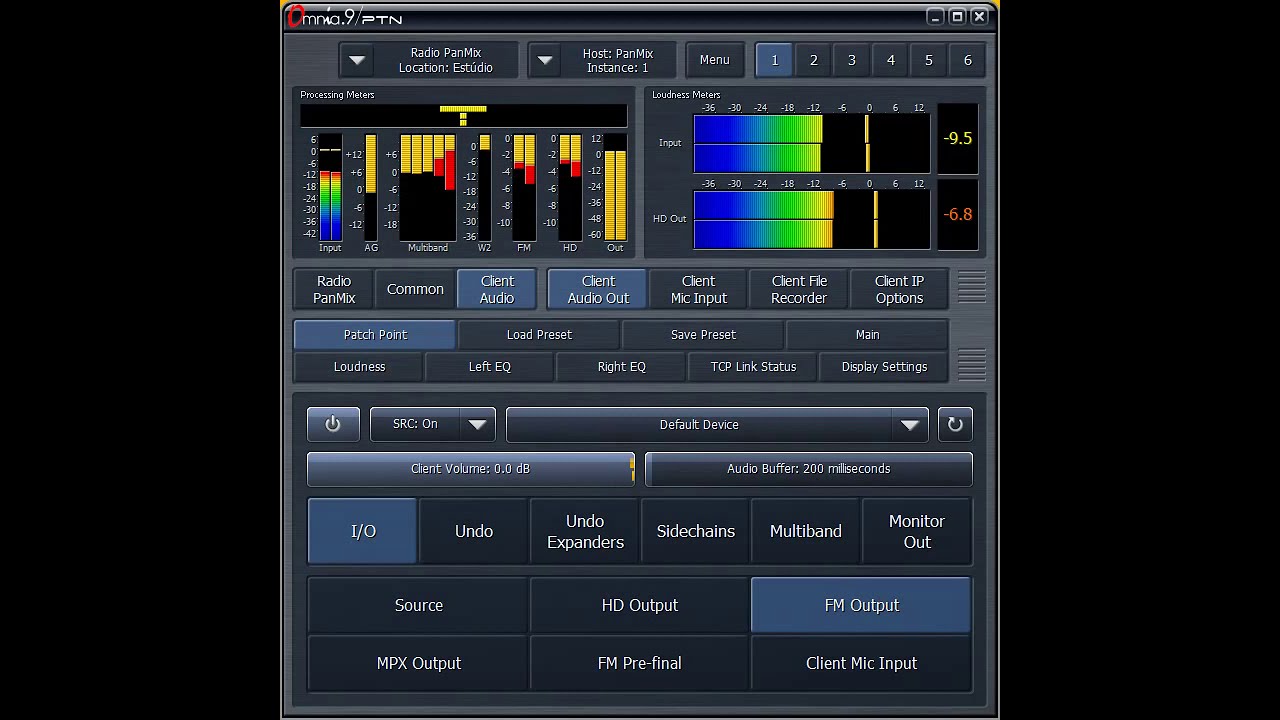Close the Omnia.9 window
Screen dimensions: 1280x720
[x=979, y=16]
